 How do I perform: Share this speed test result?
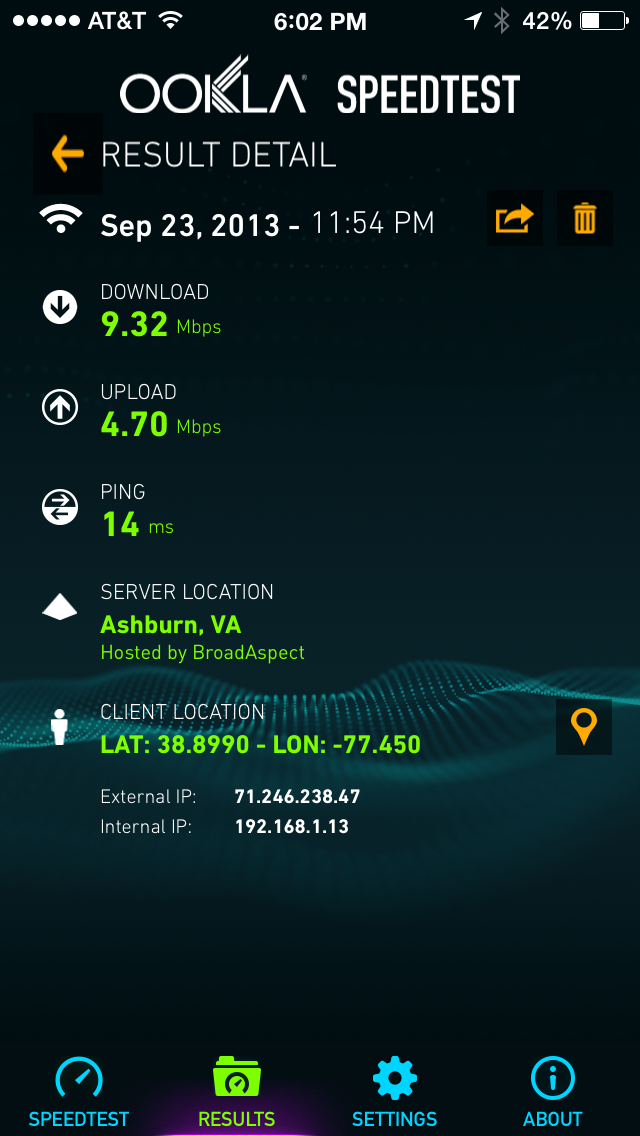(515, 218)
